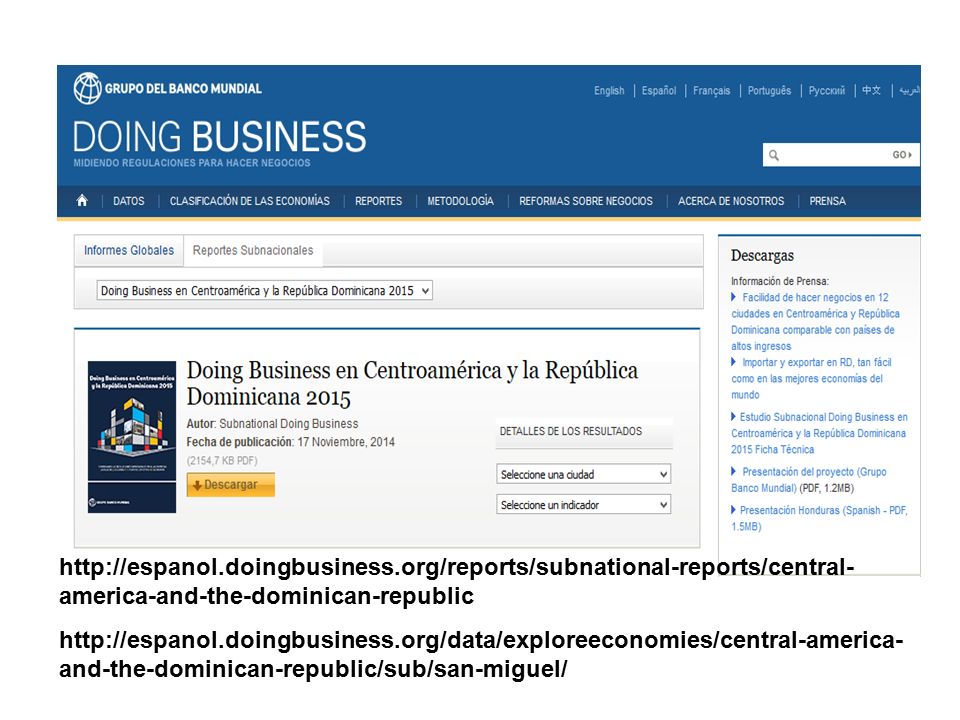960x720 pixels.
Task: Open Seleccione una ciudad dropdown
Action: coord(583,474)
